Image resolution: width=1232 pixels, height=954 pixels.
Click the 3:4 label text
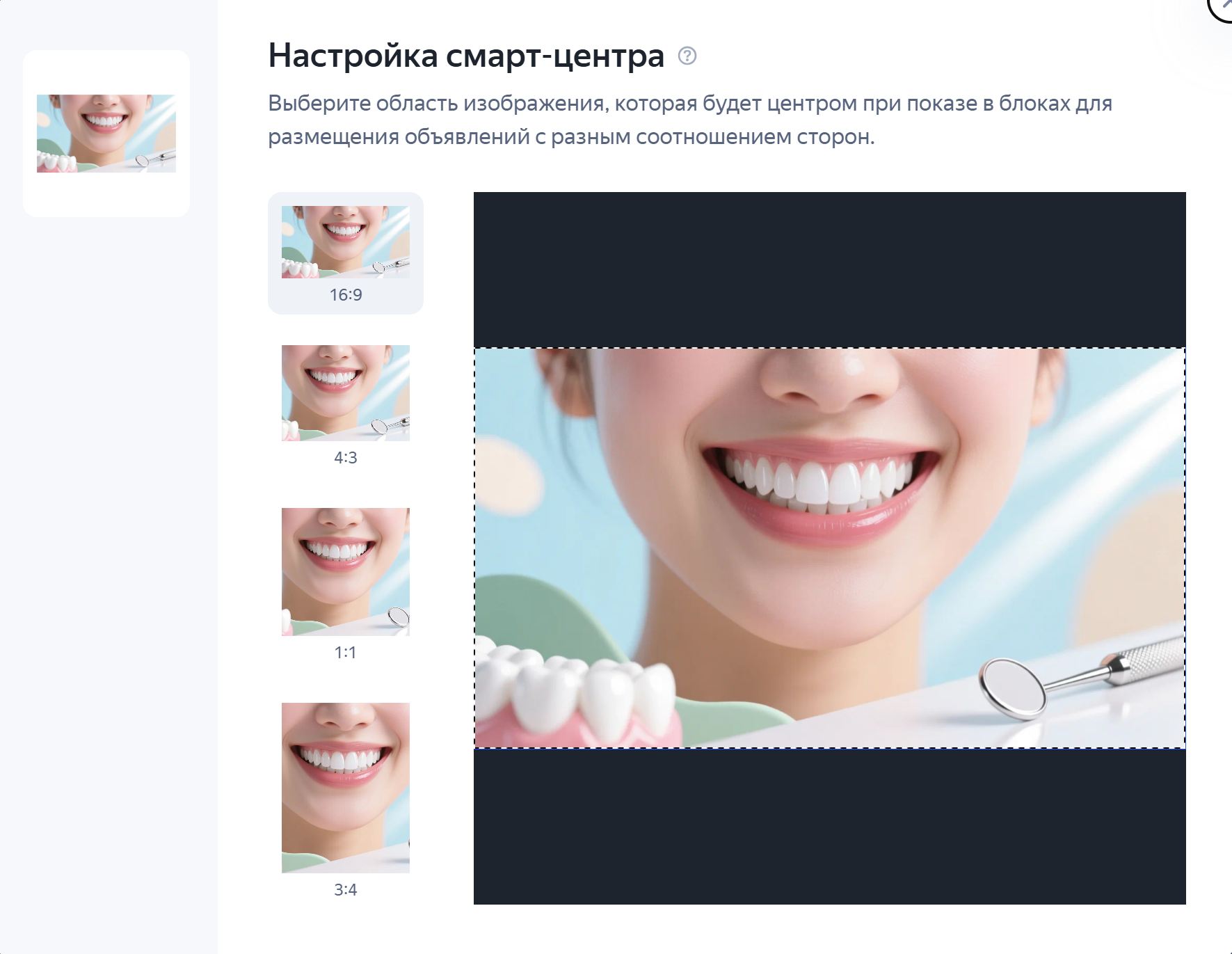(346, 890)
